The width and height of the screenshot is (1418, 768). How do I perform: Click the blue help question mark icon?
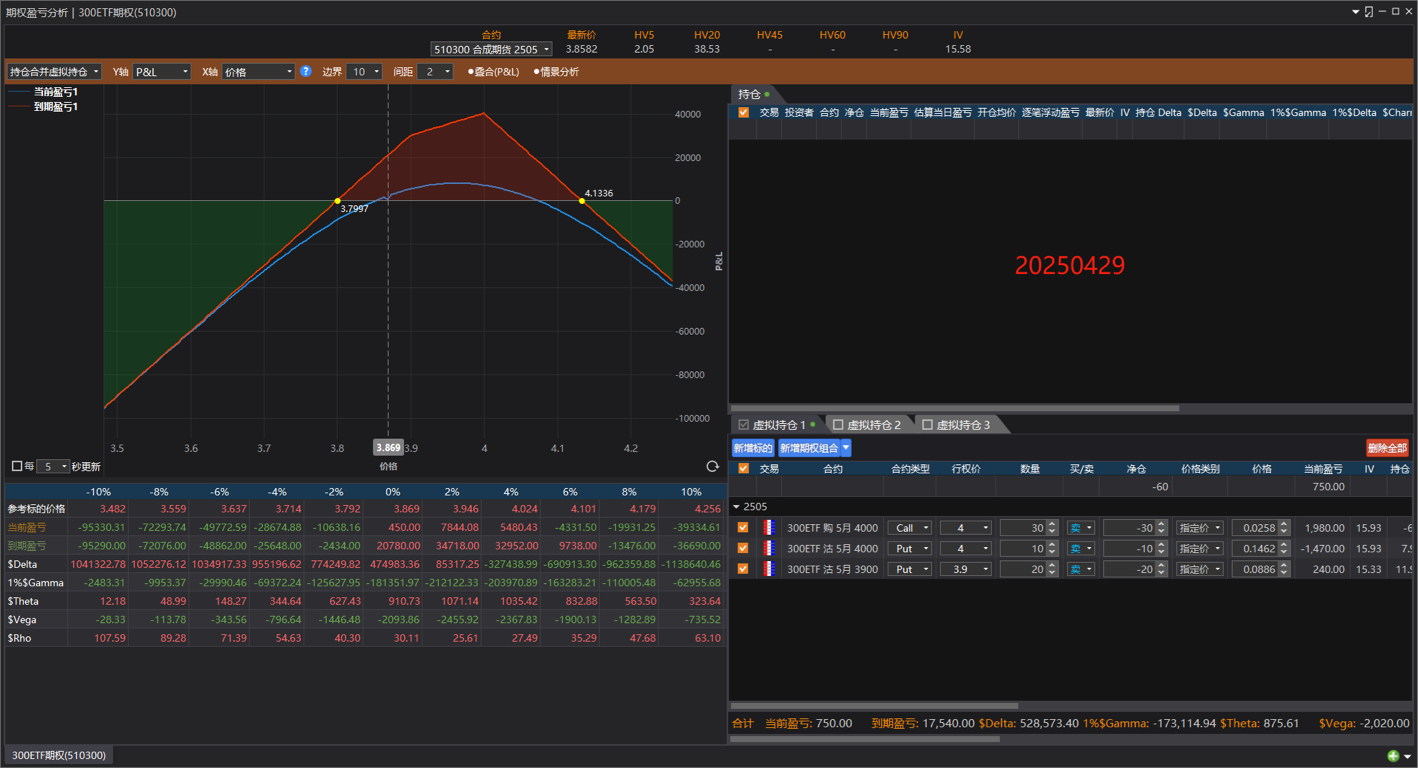coord(306,72)
